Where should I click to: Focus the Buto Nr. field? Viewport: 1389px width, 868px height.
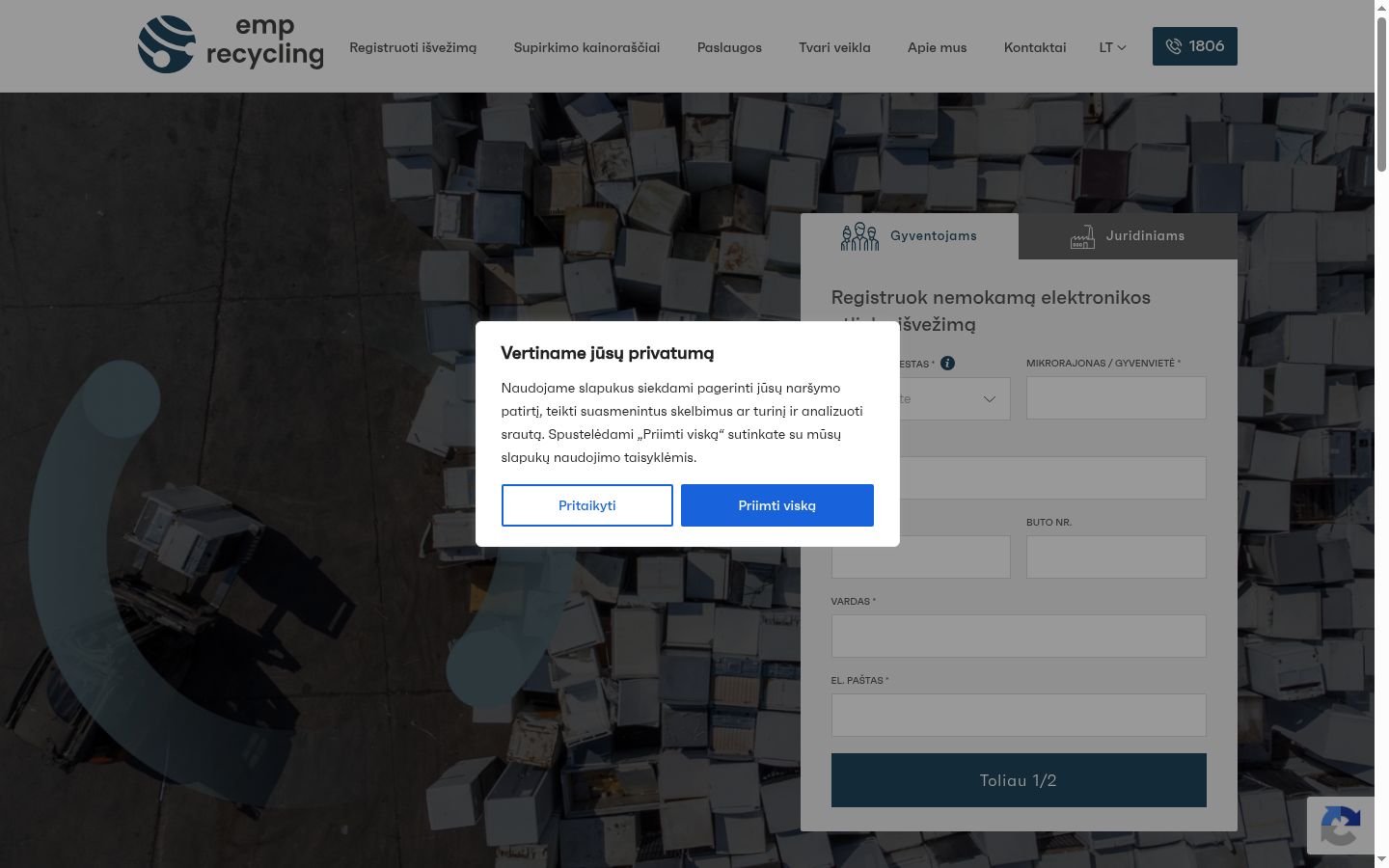point(1116,556)
